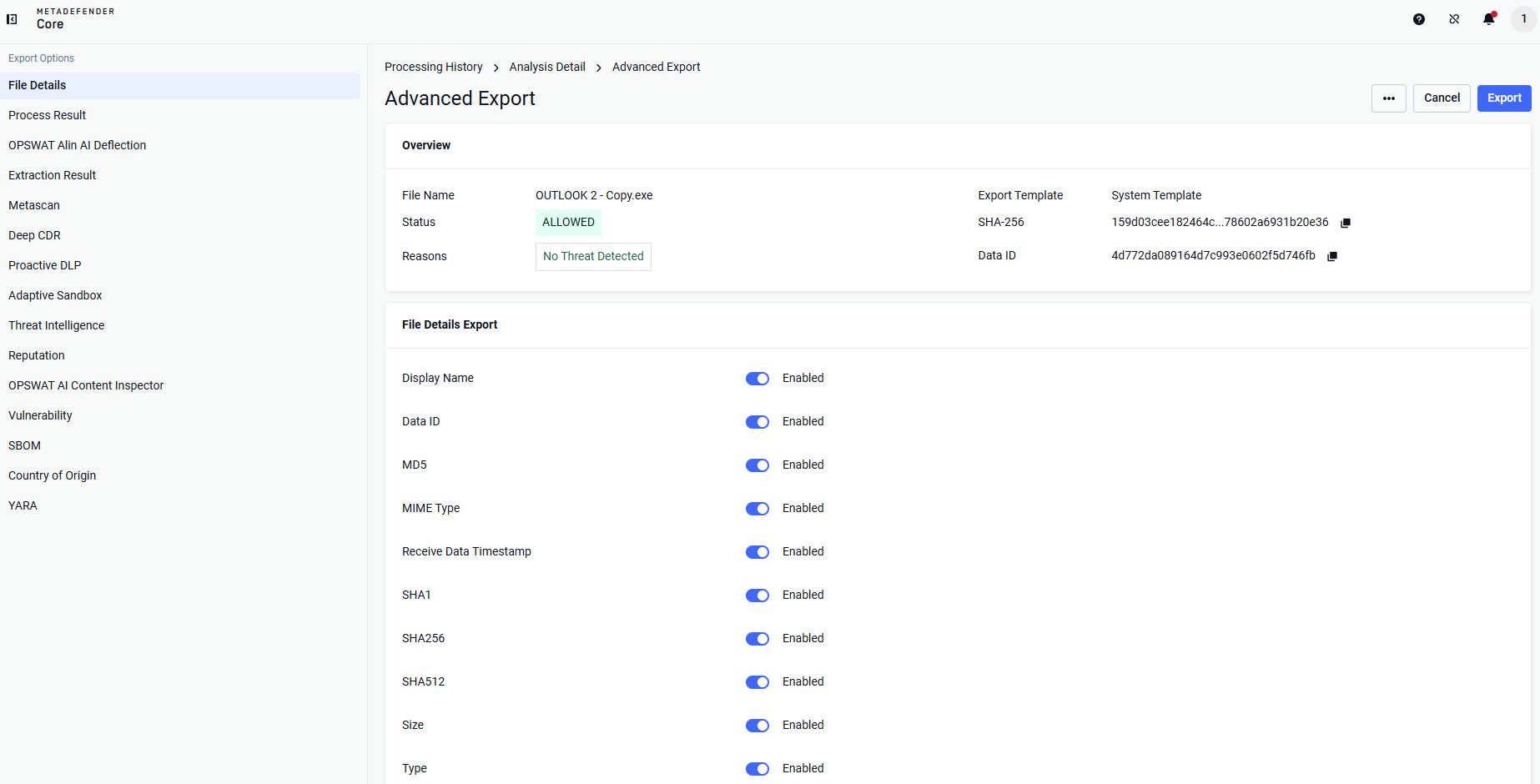Click the Advanced Export breadcrumb

(657, 68)
